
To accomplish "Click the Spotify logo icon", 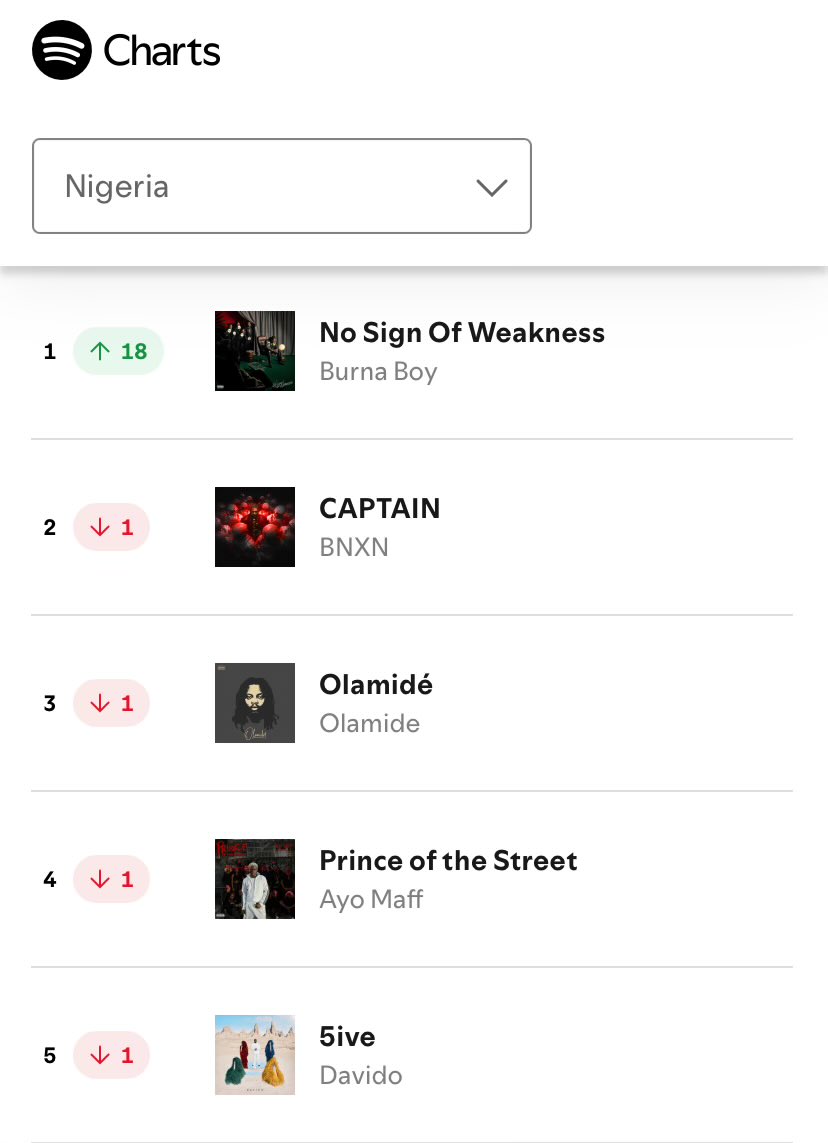I will click(62, 50).
